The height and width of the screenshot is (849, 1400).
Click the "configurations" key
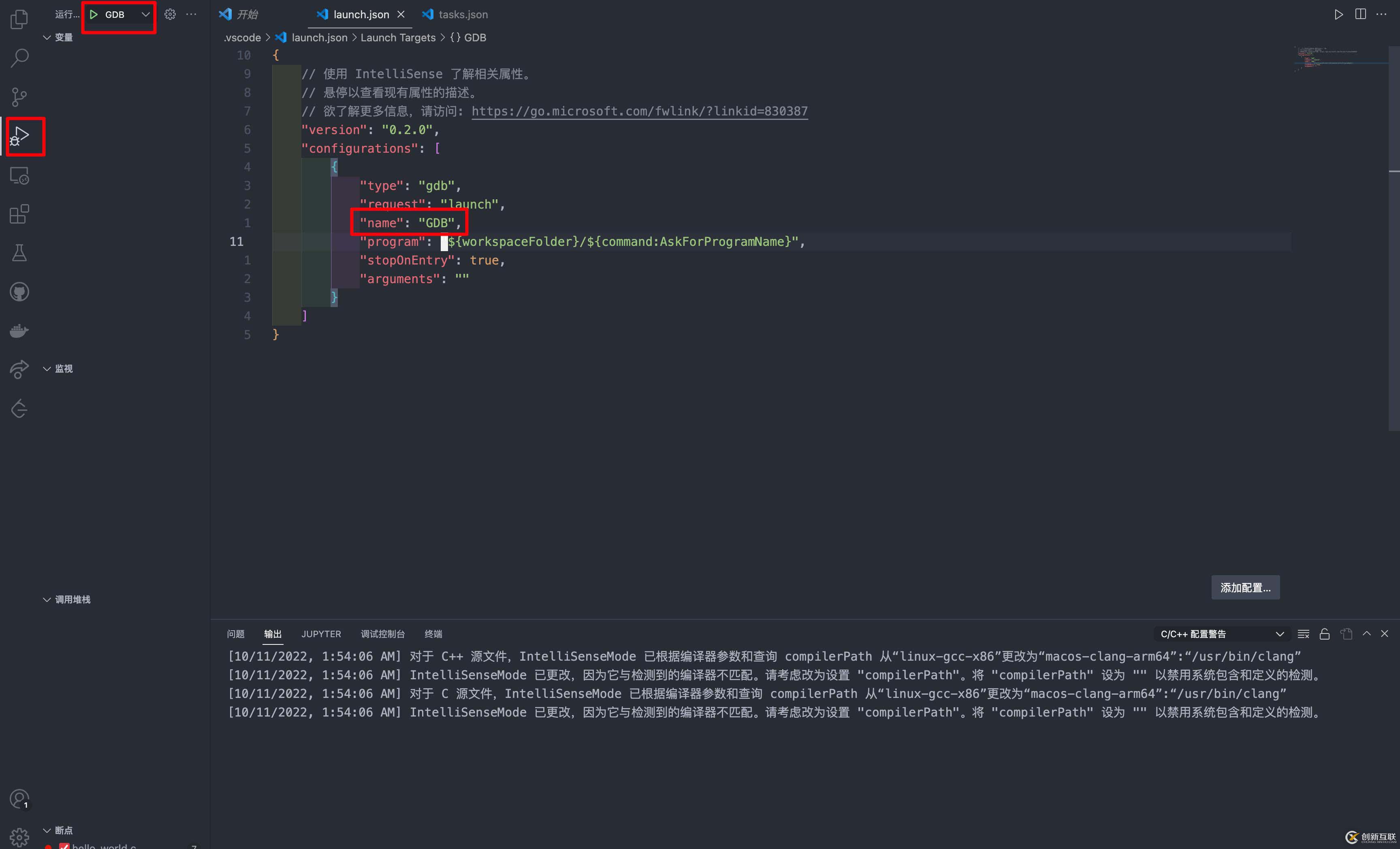pyautogui.click(x=360, y=148)
